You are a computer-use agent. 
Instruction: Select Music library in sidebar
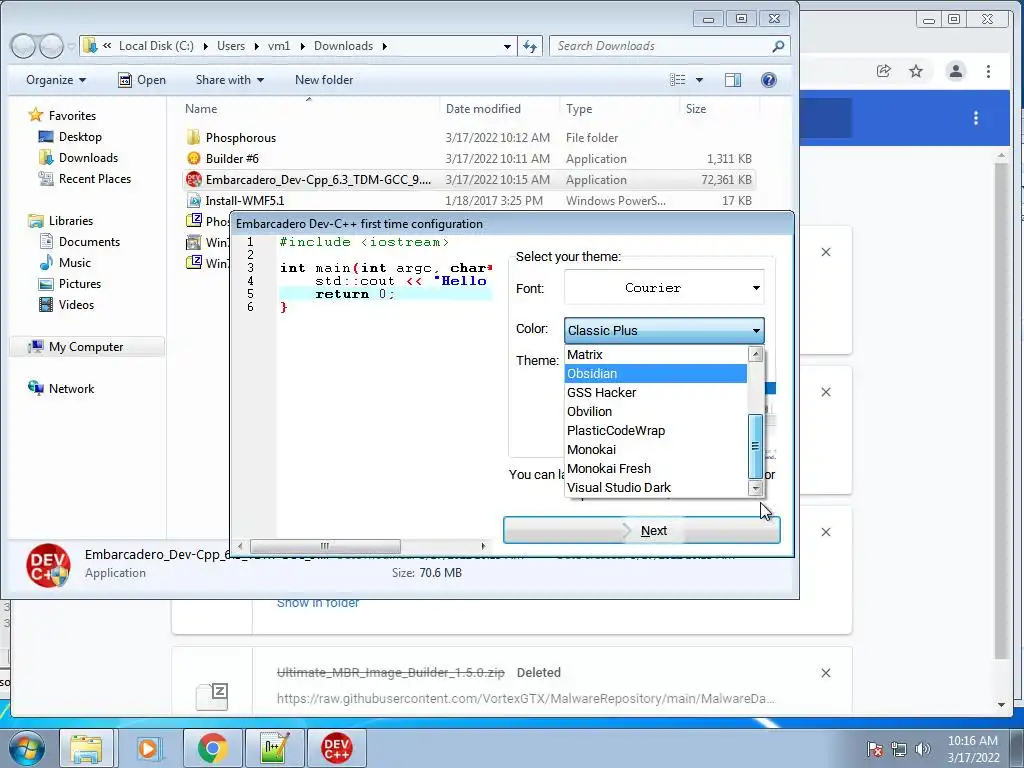pos(74,263)
